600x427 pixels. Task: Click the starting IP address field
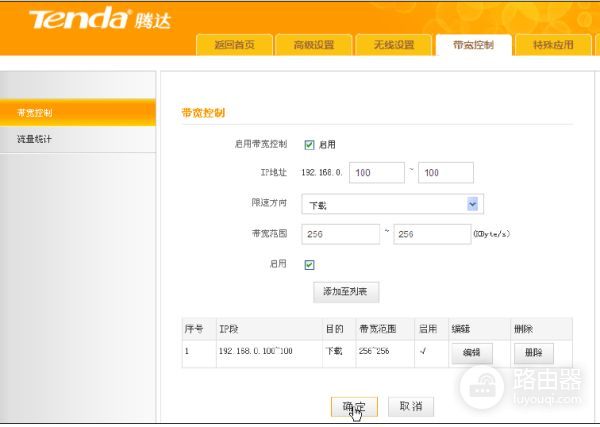(x=377, y=173)
